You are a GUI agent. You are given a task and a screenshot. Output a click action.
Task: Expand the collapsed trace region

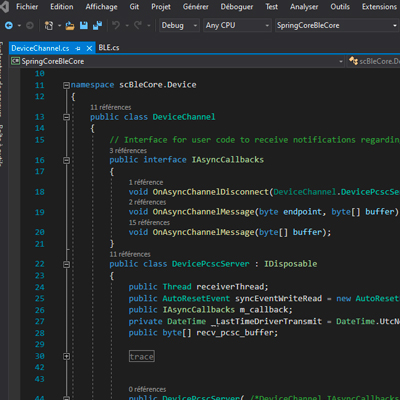pos(66,357)
